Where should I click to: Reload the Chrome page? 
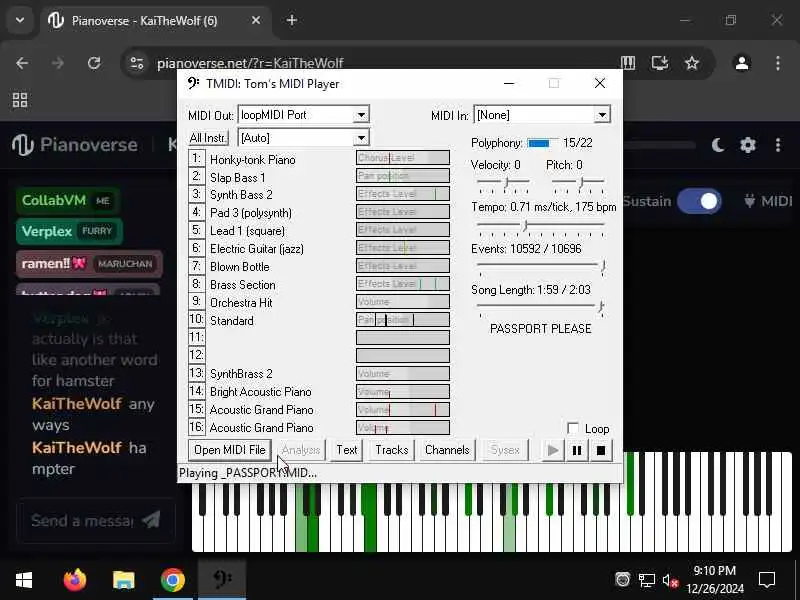[x=94, y=63]
